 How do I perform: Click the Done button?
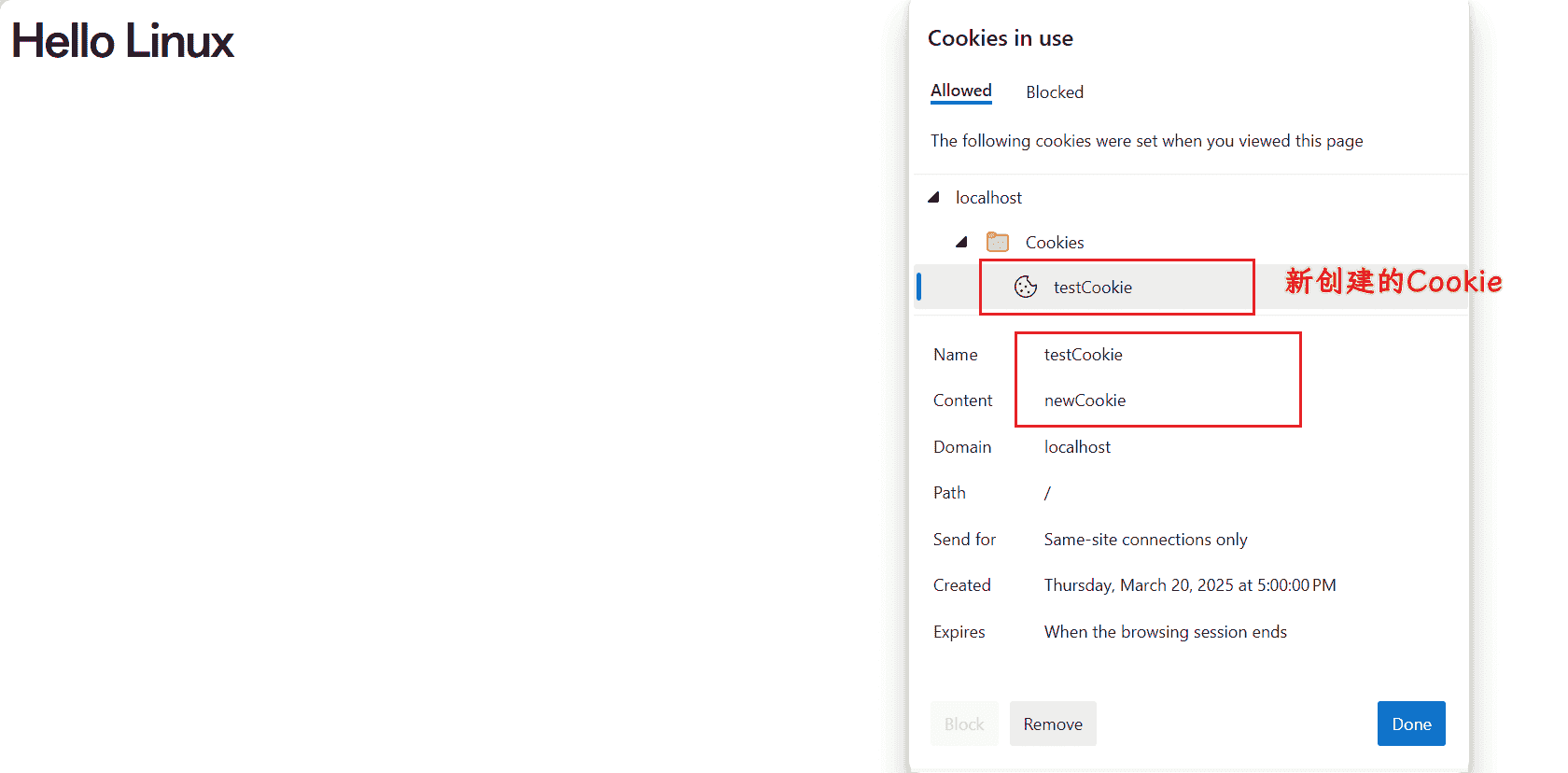click(x=1411, y=724)
